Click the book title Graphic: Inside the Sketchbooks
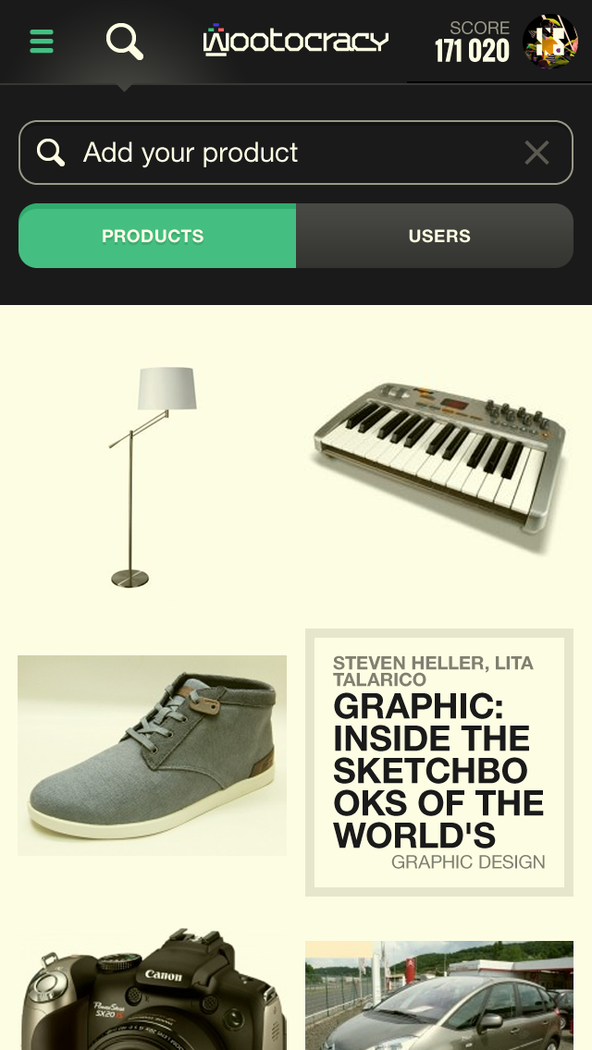592x1050 pixels. [x=439, y=771]
